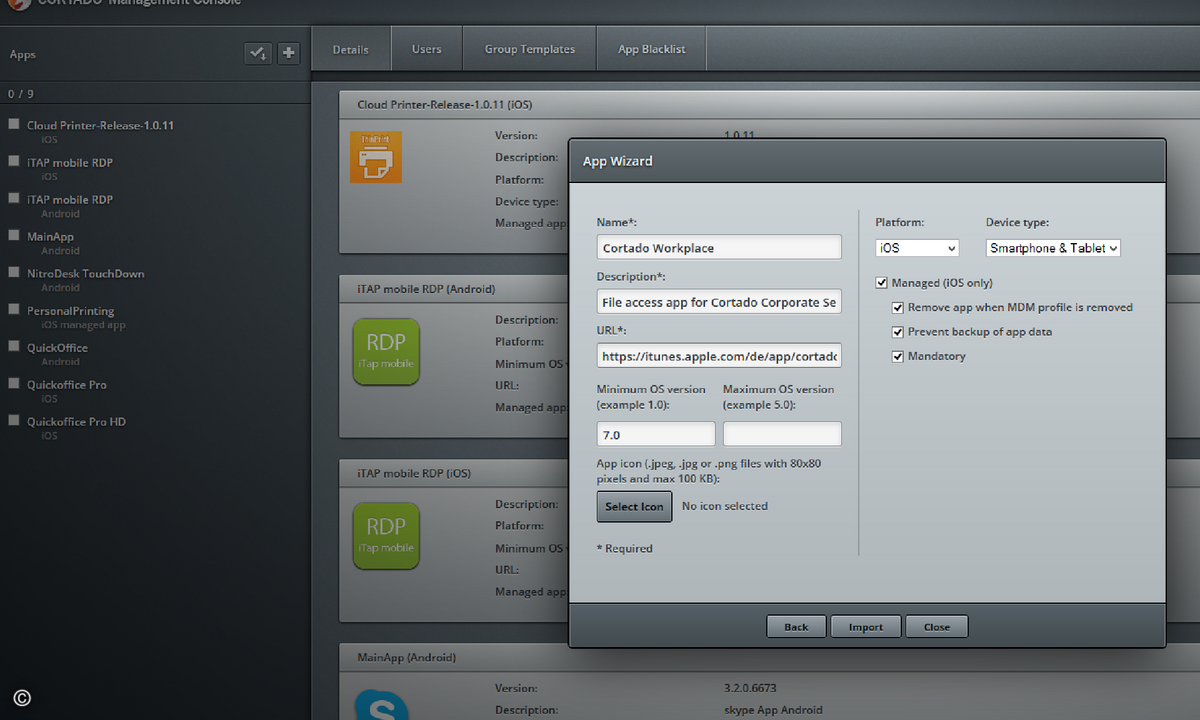Click the Select Icon button
This screenshot has width=1200, height=720.
click(x=634, y=506)
